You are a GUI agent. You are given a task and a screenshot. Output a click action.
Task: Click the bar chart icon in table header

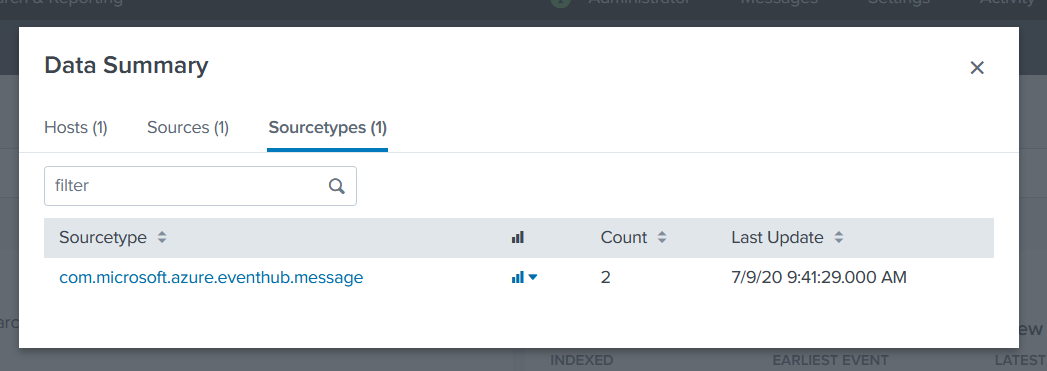517,238
